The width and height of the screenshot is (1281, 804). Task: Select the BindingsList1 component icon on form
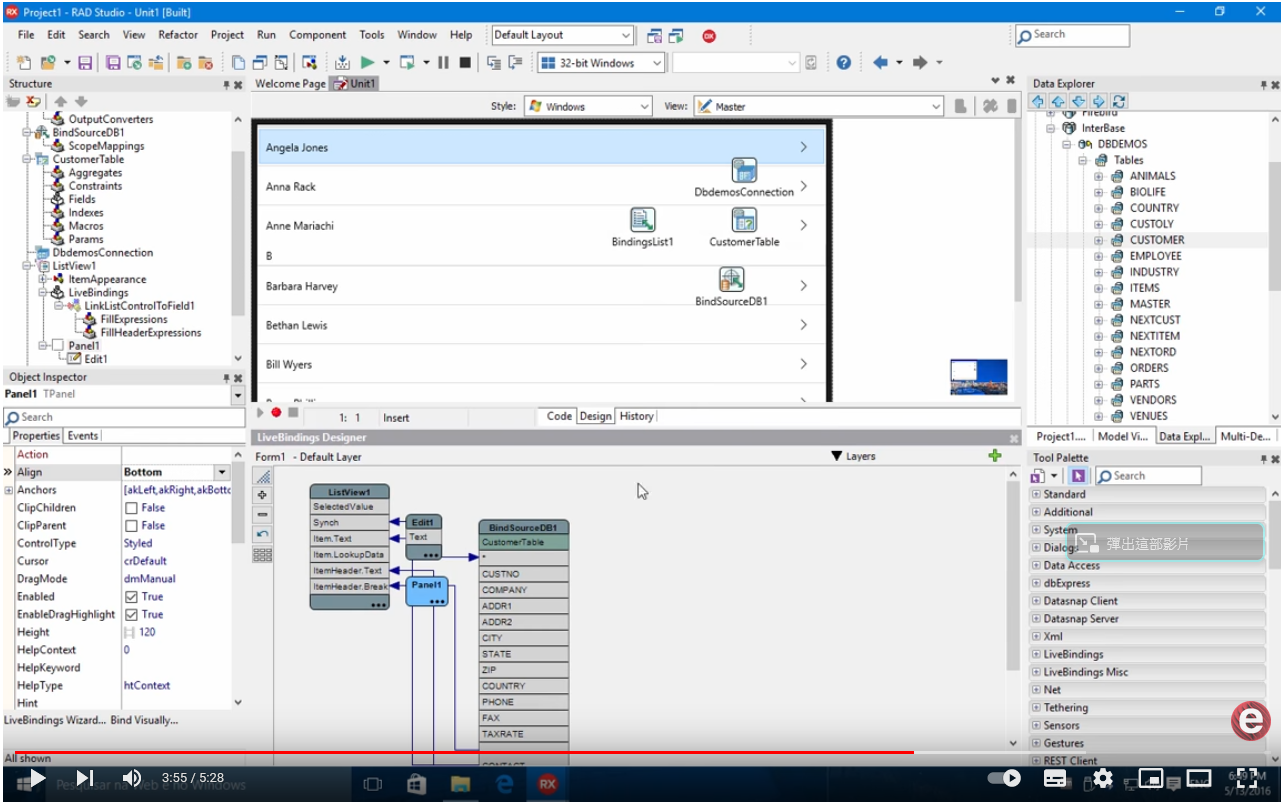642,220
